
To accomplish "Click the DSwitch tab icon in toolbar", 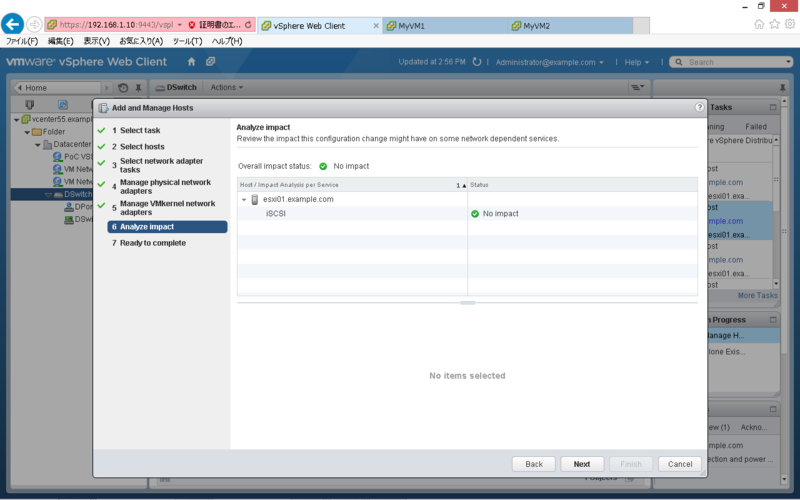I will (160, 88).
